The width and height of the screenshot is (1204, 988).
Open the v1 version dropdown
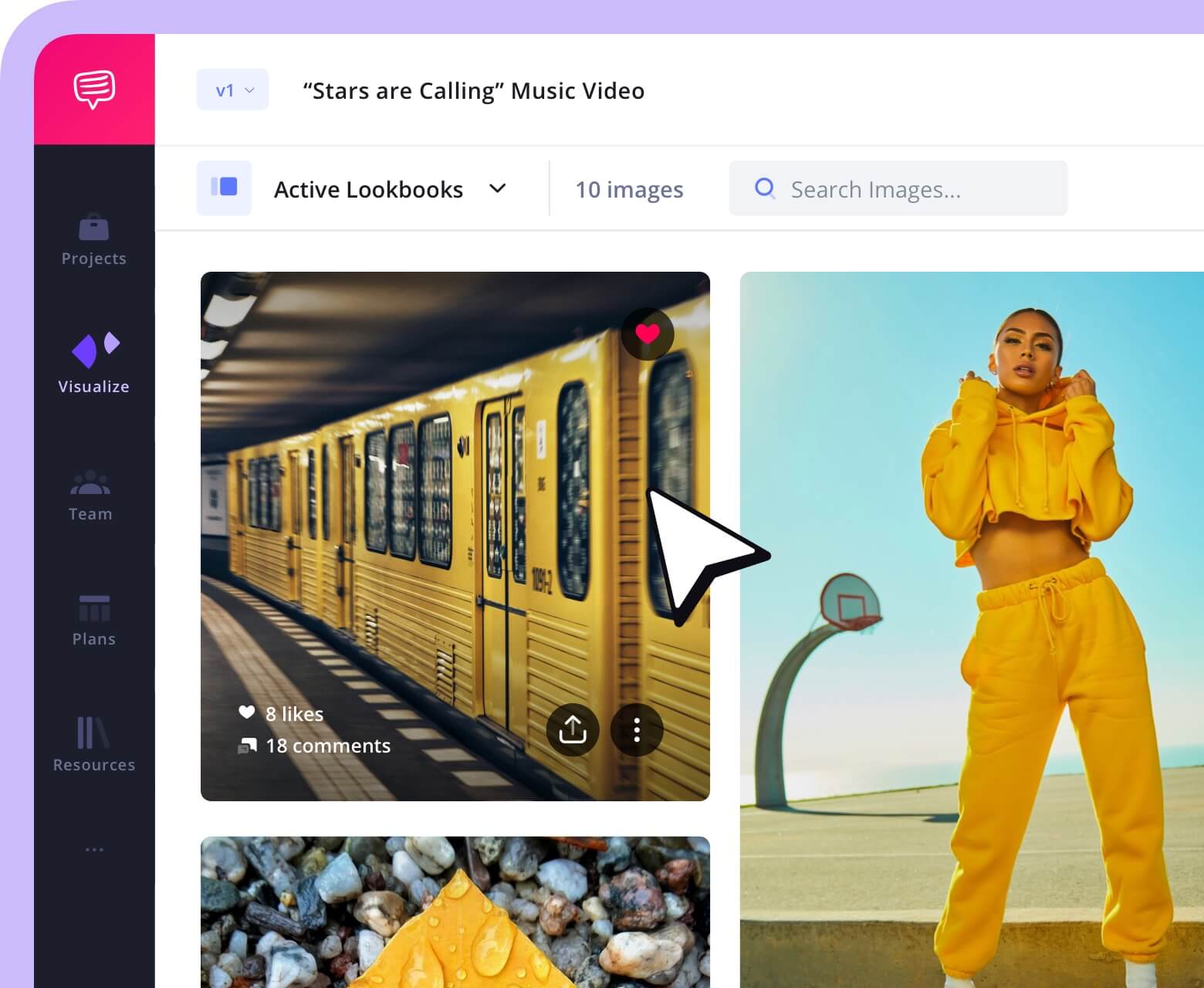coord(232,90)
